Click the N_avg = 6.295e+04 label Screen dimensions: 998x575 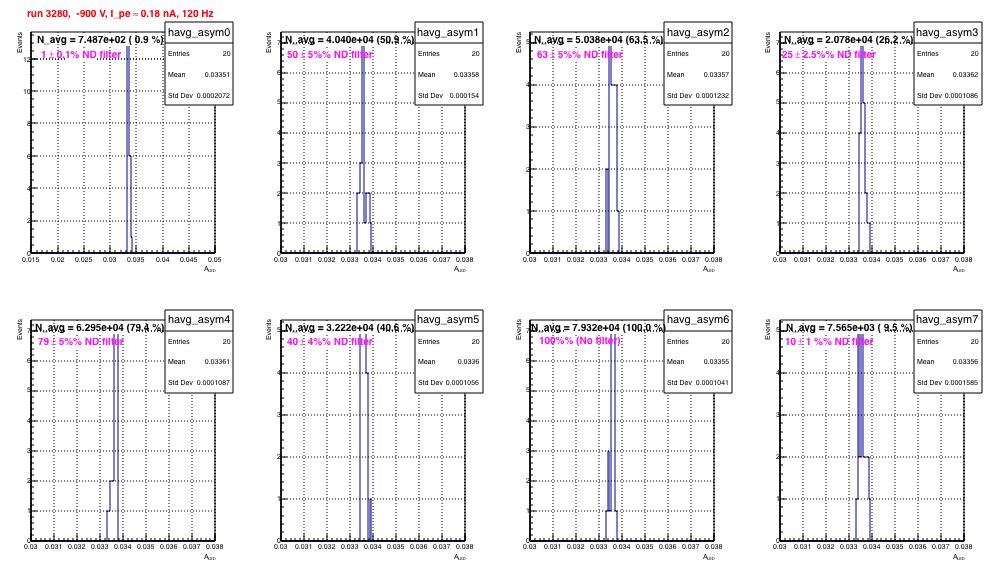click(x=99, y=327)
